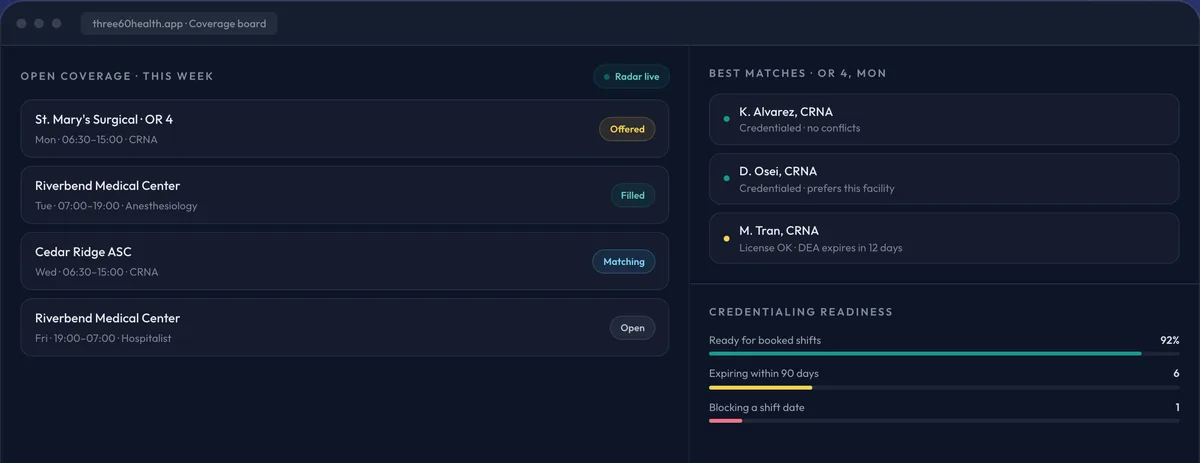
Task: Click the green dot in Radar live pill
Action: point(607,77)
